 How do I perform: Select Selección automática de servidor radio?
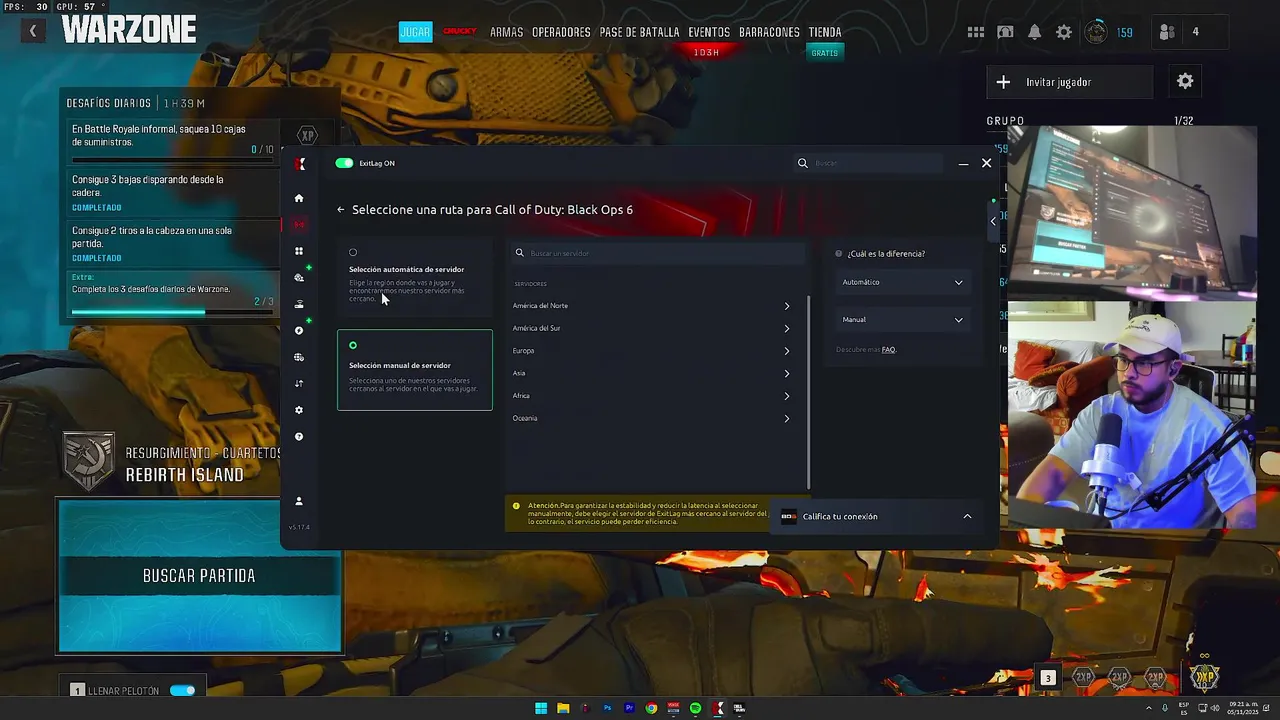click(353, 252)
